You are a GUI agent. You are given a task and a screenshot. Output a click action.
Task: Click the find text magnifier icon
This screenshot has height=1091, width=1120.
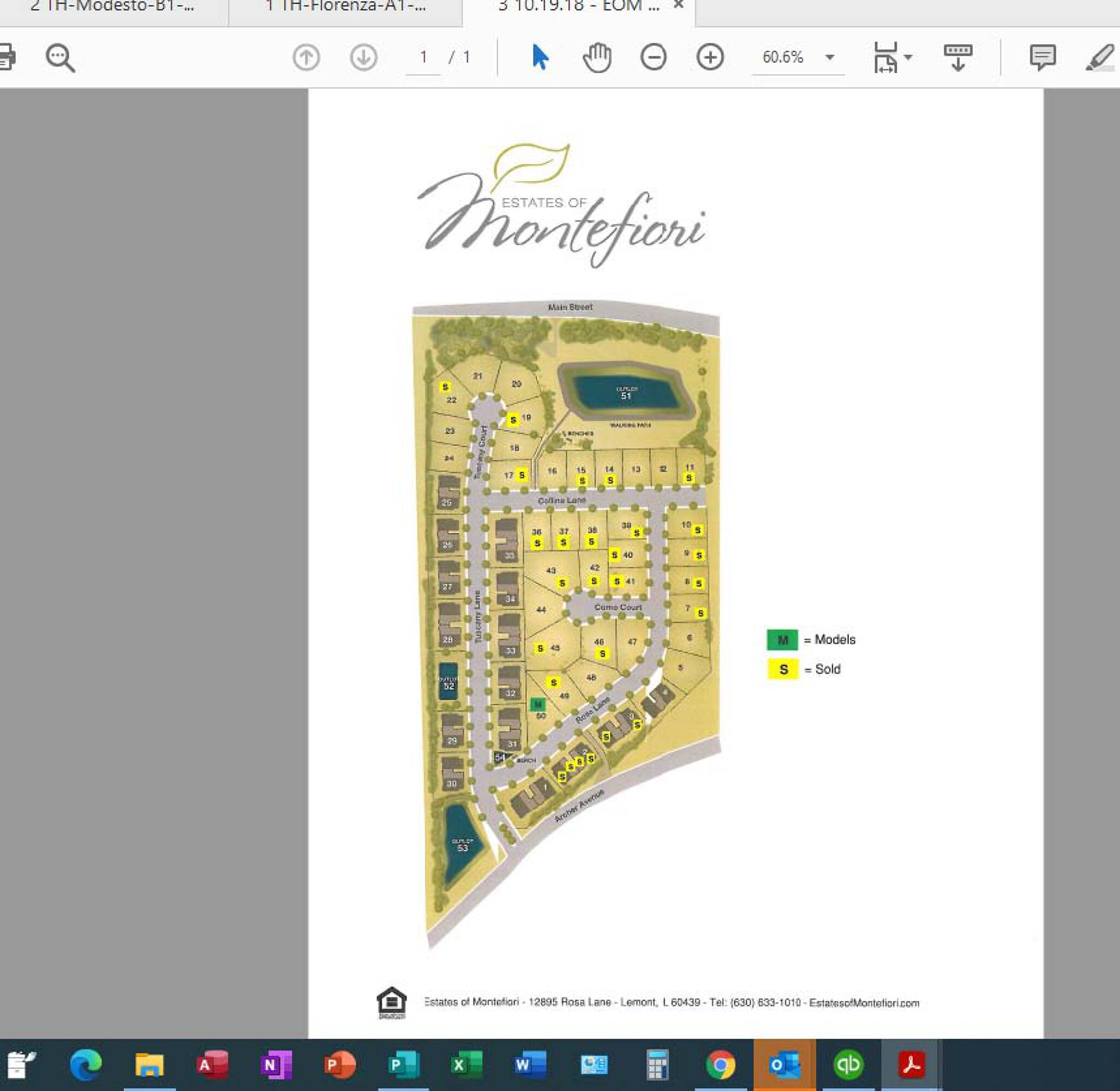point(59,57)
